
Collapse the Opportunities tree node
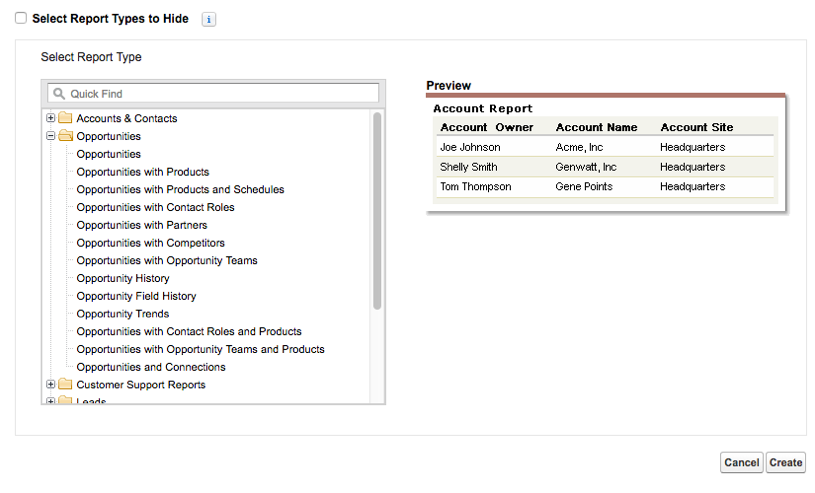click(x=51, y=136)
